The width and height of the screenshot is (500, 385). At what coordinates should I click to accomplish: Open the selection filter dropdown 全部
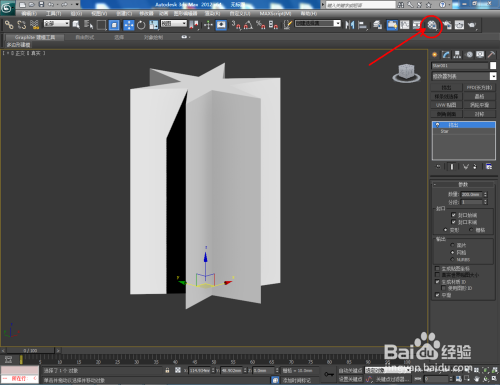57,23
